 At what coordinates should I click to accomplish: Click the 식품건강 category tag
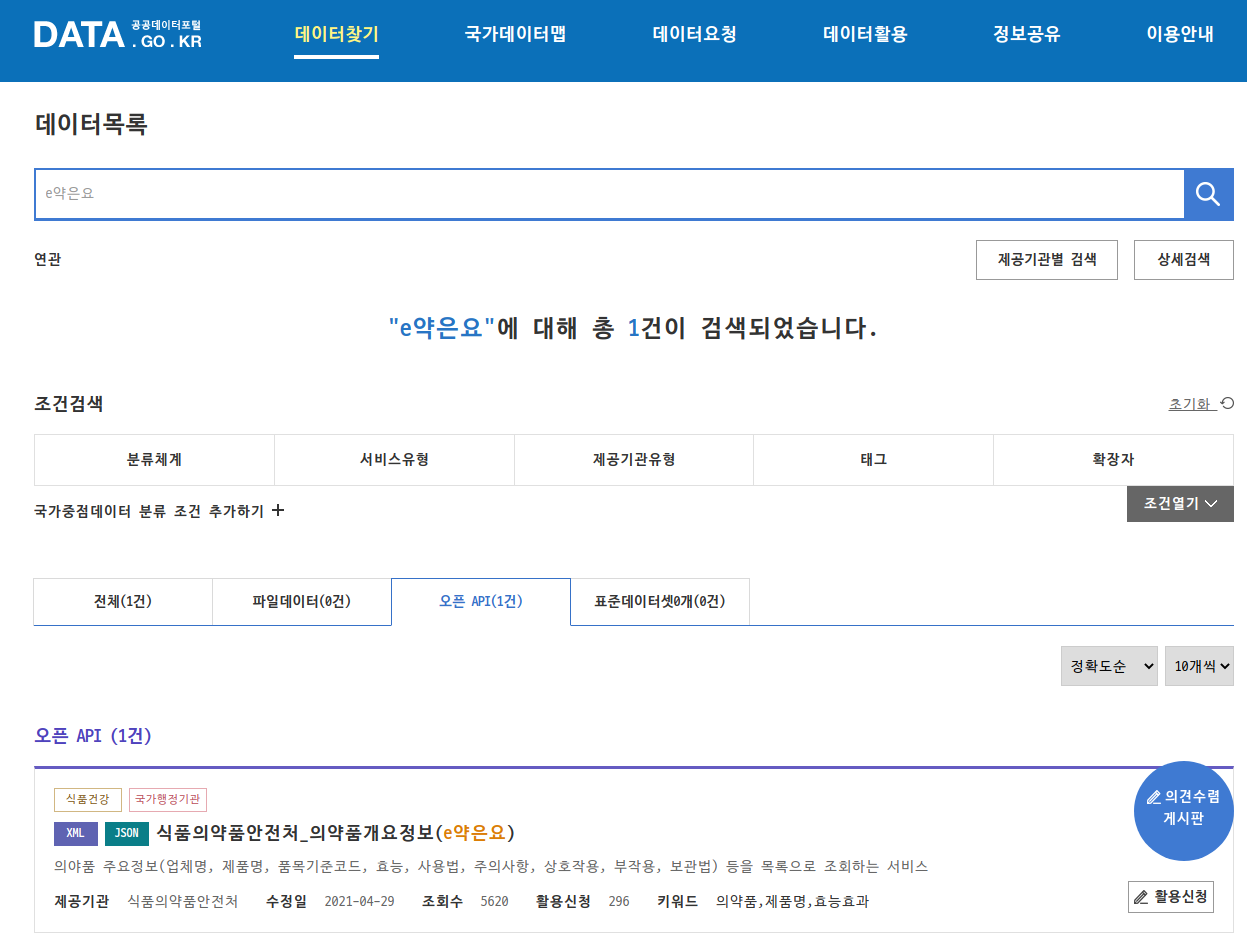pyautogui.click(x=88, y=800)
